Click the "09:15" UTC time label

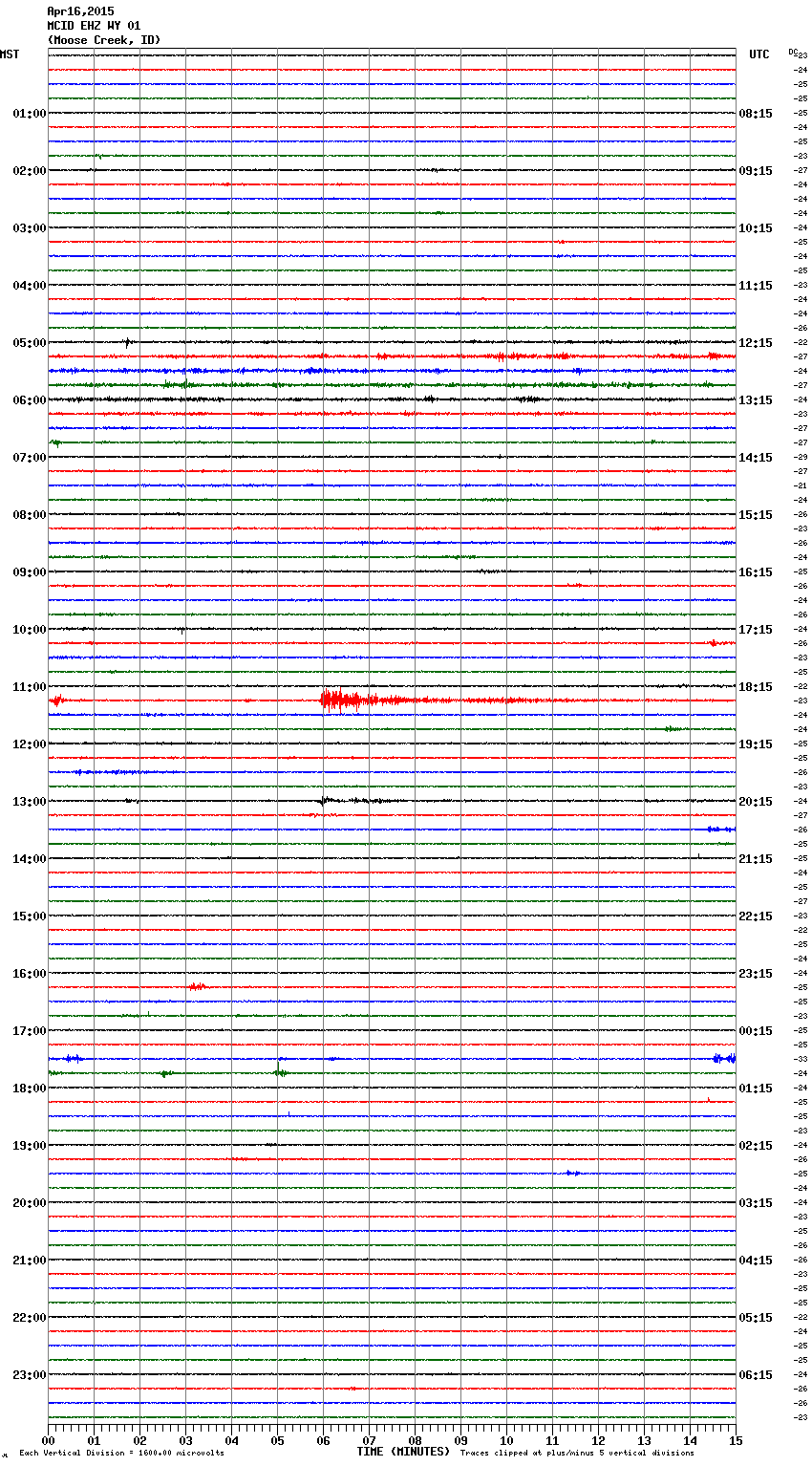tap(756, 171)
